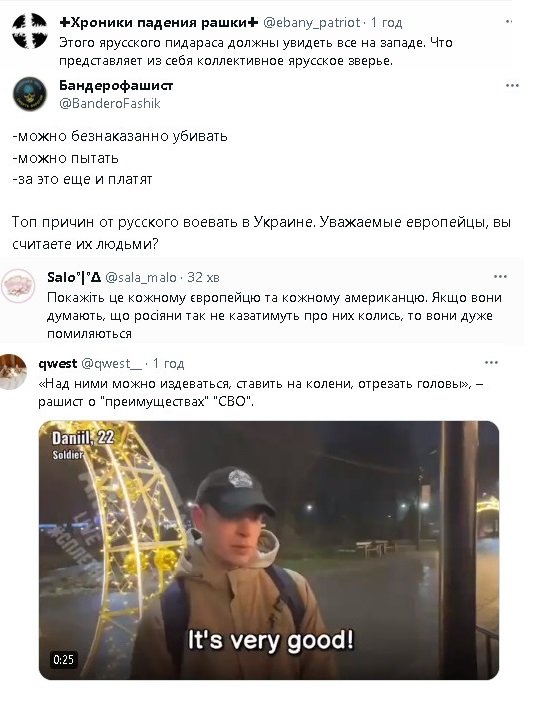Open the Хроники падения рашки display name
The height and width of the screenshot is (705, 534).
point(159,22)
